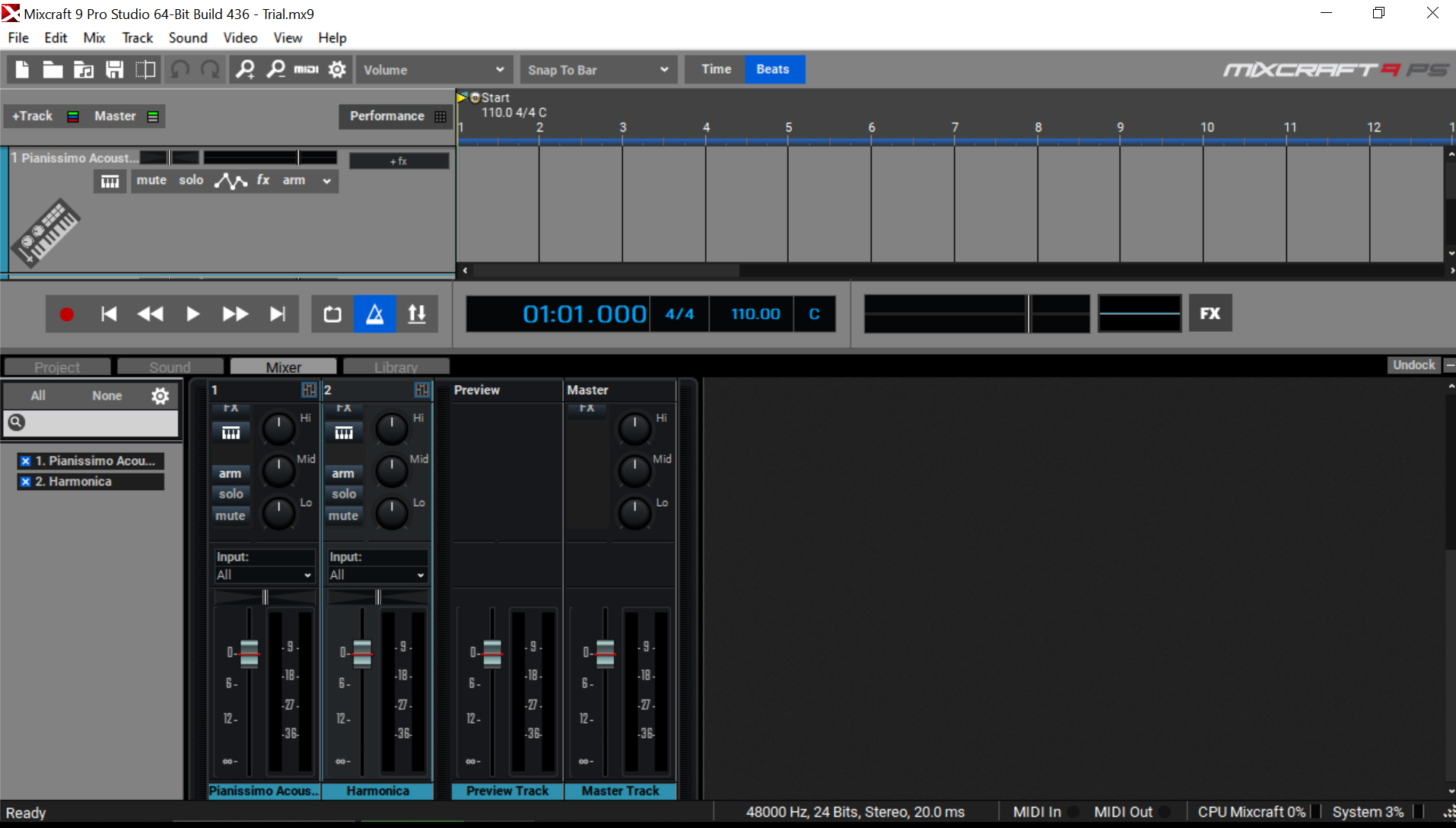The width and height of the screenshot is (1456, 828).
Task: Click the Undo arrow icon
Action: 180,70
